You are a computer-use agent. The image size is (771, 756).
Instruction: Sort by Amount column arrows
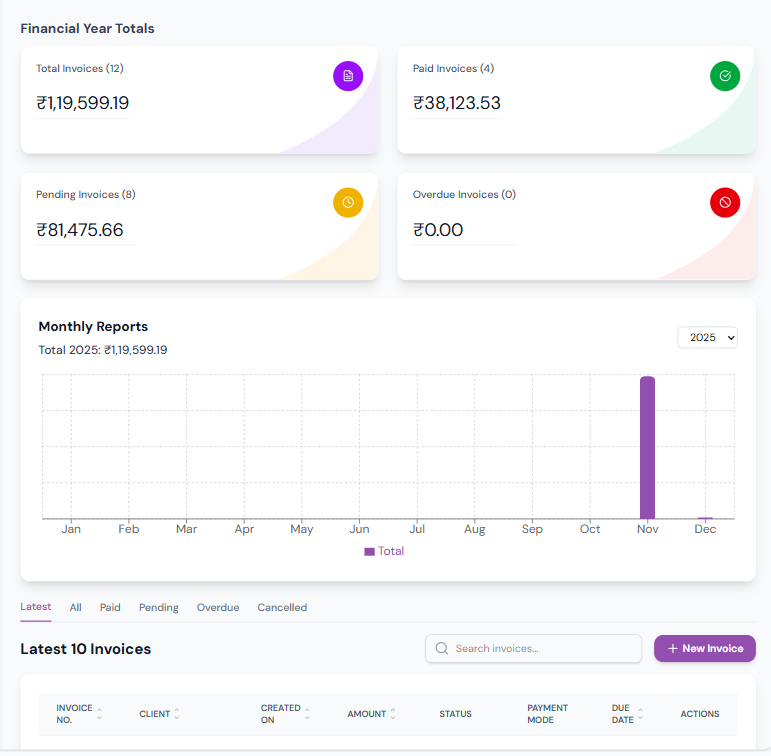(x=393, y=714)
